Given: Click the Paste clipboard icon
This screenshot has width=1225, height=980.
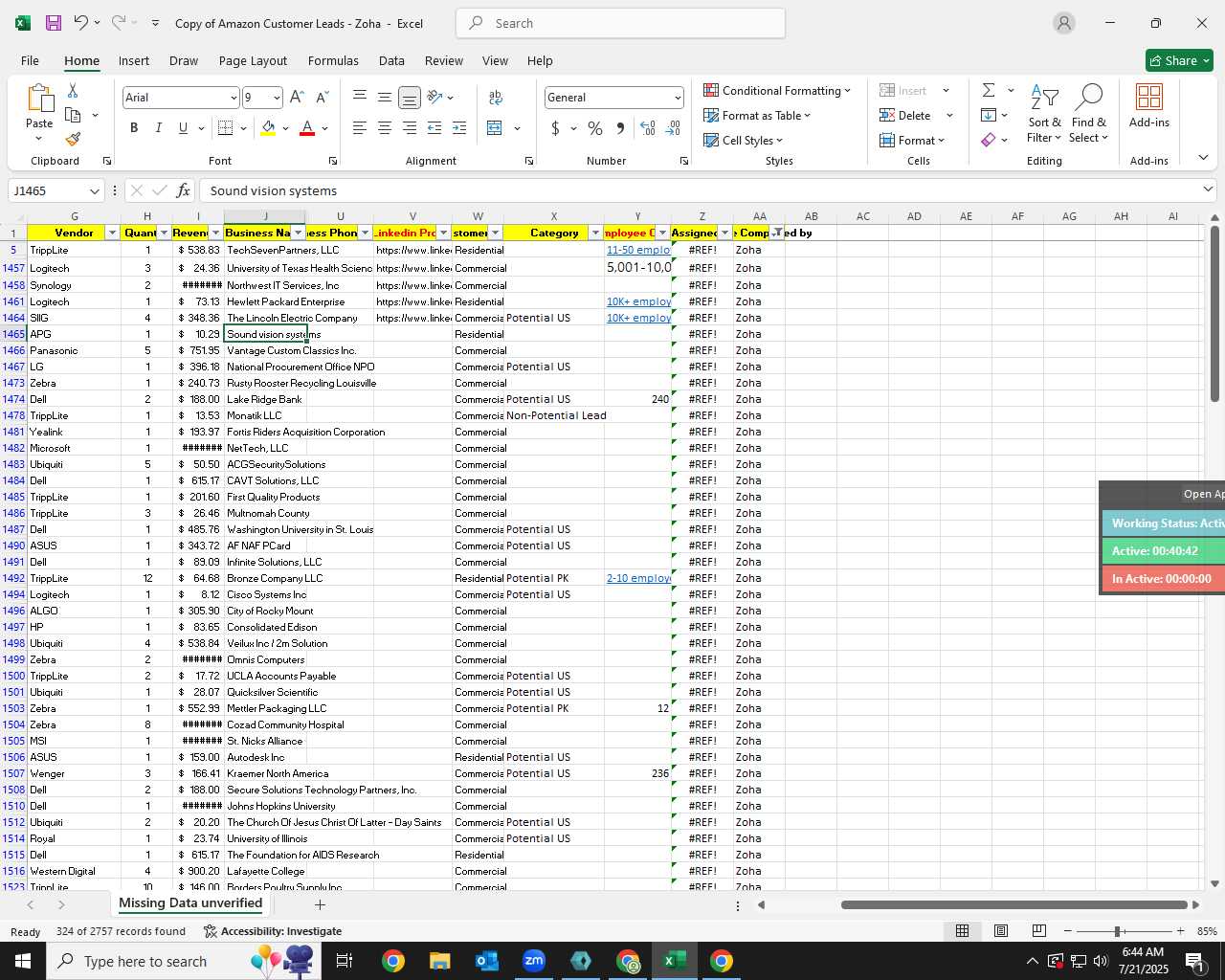Looking at the screenshot, I should coord(39,99).
